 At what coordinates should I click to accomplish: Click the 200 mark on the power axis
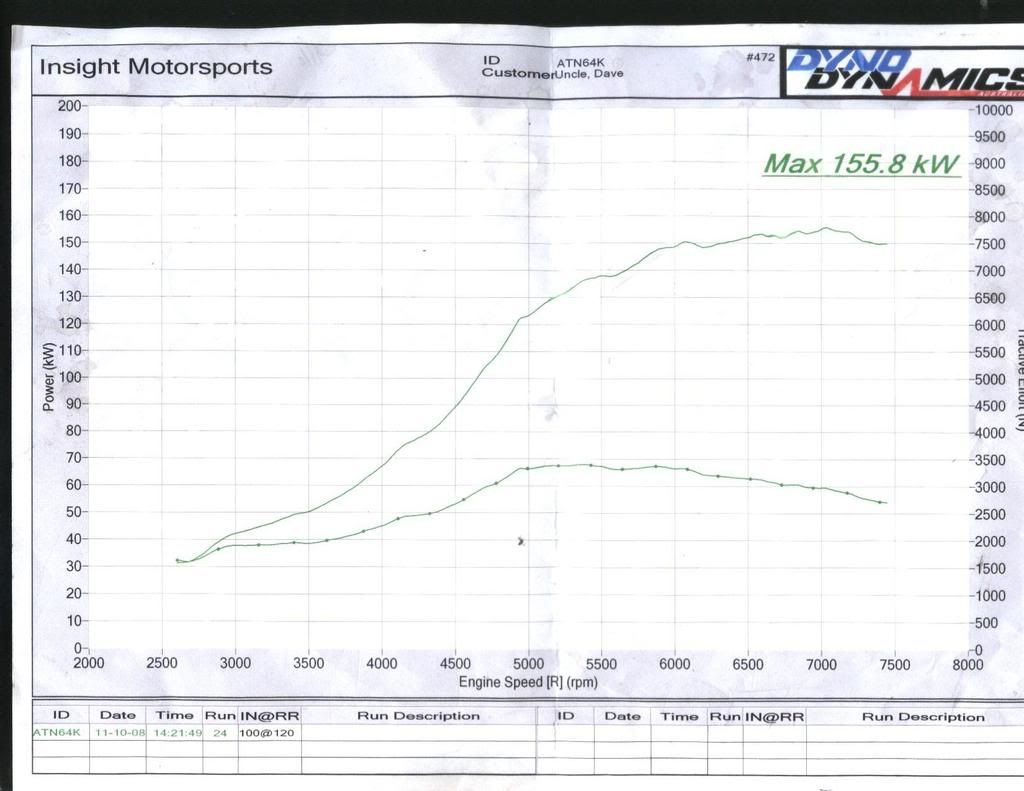point(69,106)
